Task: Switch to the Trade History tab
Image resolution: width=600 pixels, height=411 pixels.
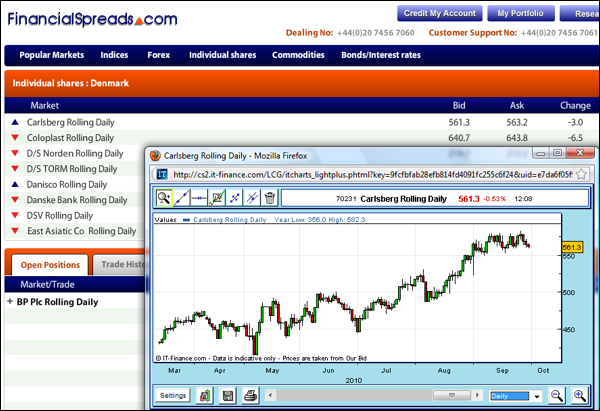Action: point(119,264)
